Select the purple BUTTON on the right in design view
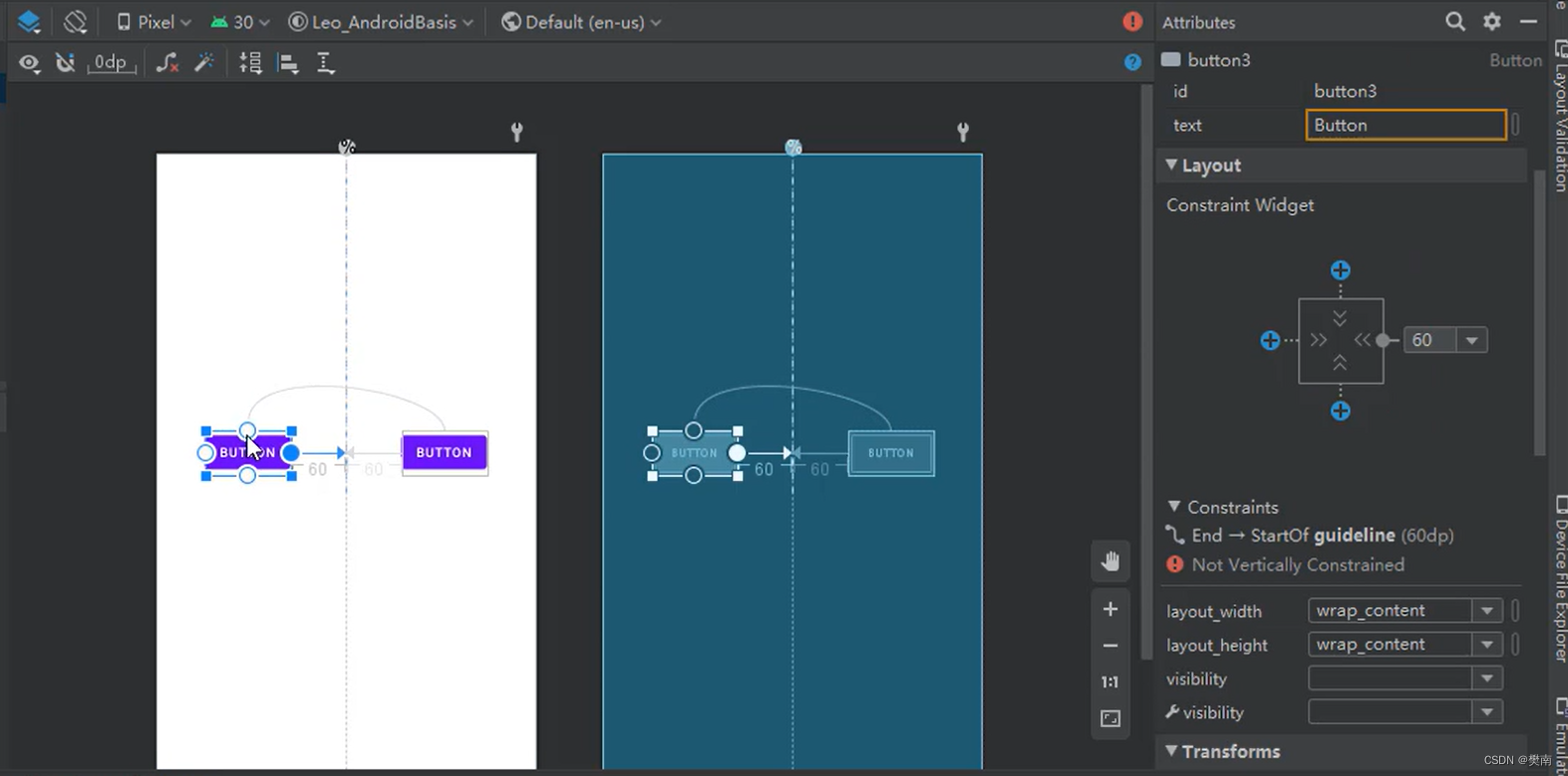This screenshot has width=1568, height=776. coord(445,453)
